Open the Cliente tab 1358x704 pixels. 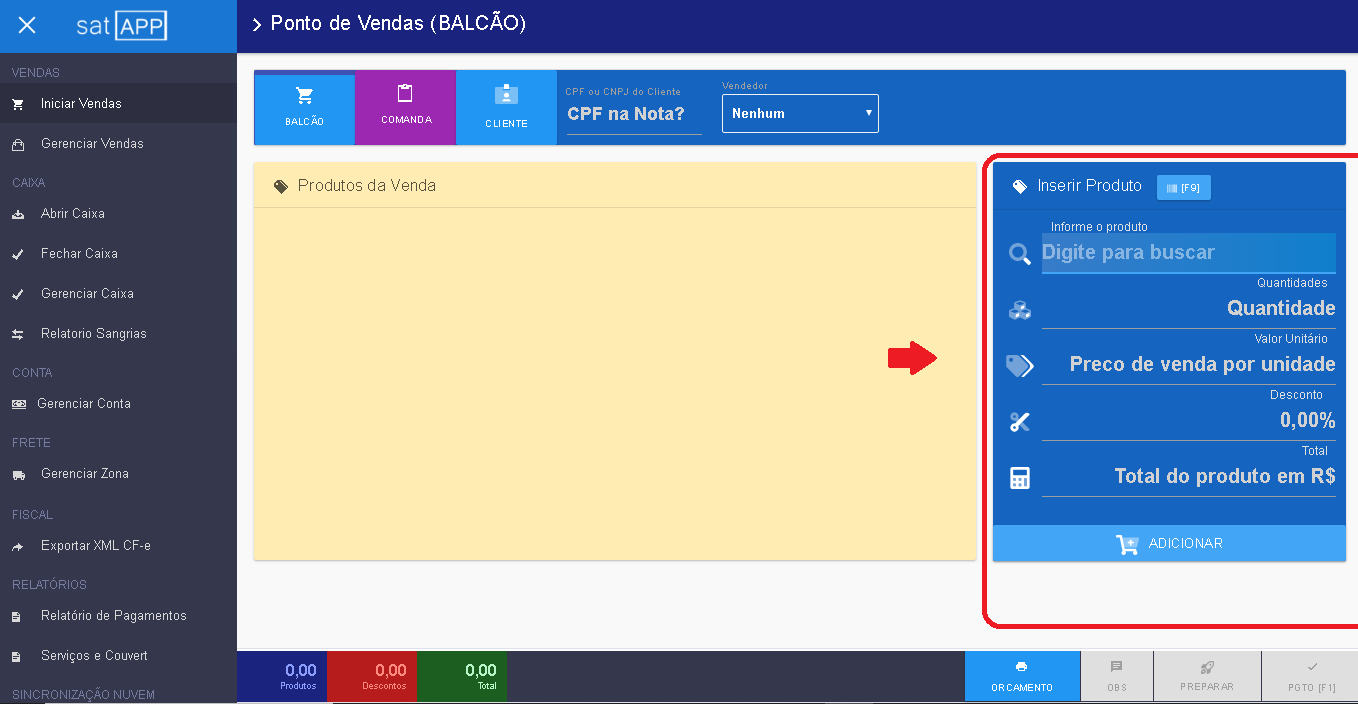506,108
